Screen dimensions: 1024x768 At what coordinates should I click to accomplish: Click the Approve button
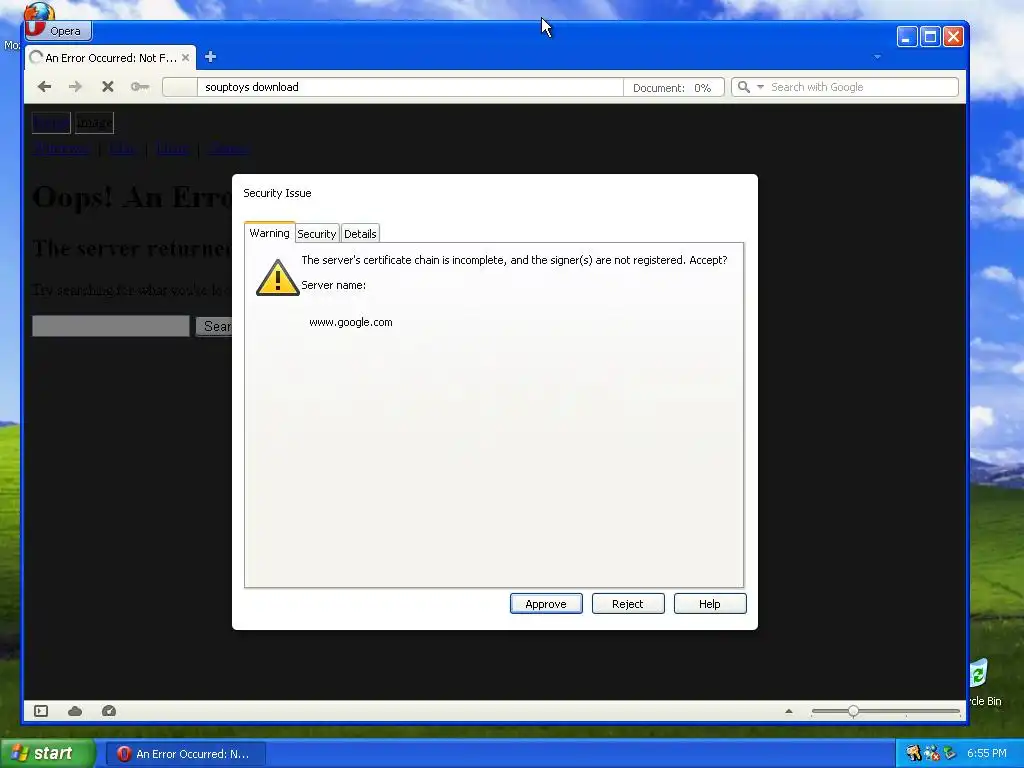pos(546,604)
